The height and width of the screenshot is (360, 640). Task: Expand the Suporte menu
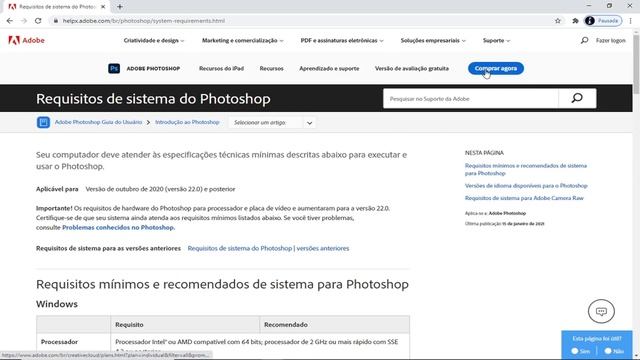[x=496, y=40]
